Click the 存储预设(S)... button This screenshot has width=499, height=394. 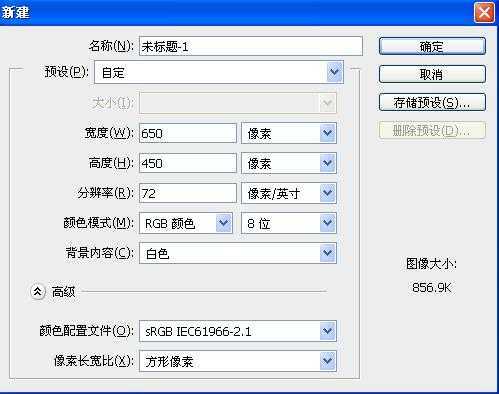pos(432,102)
